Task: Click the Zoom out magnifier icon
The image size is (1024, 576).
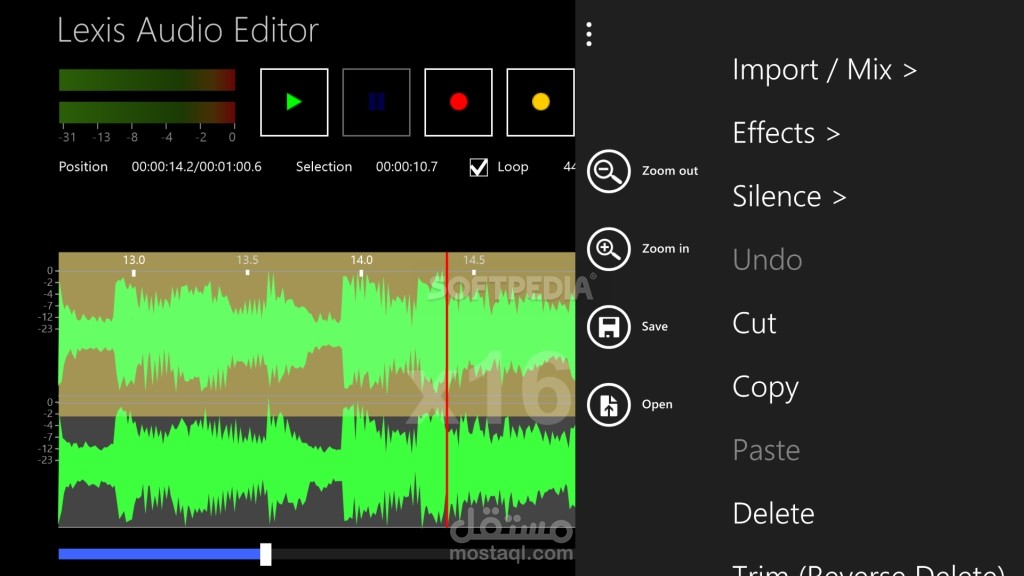Action: point(609,171)
